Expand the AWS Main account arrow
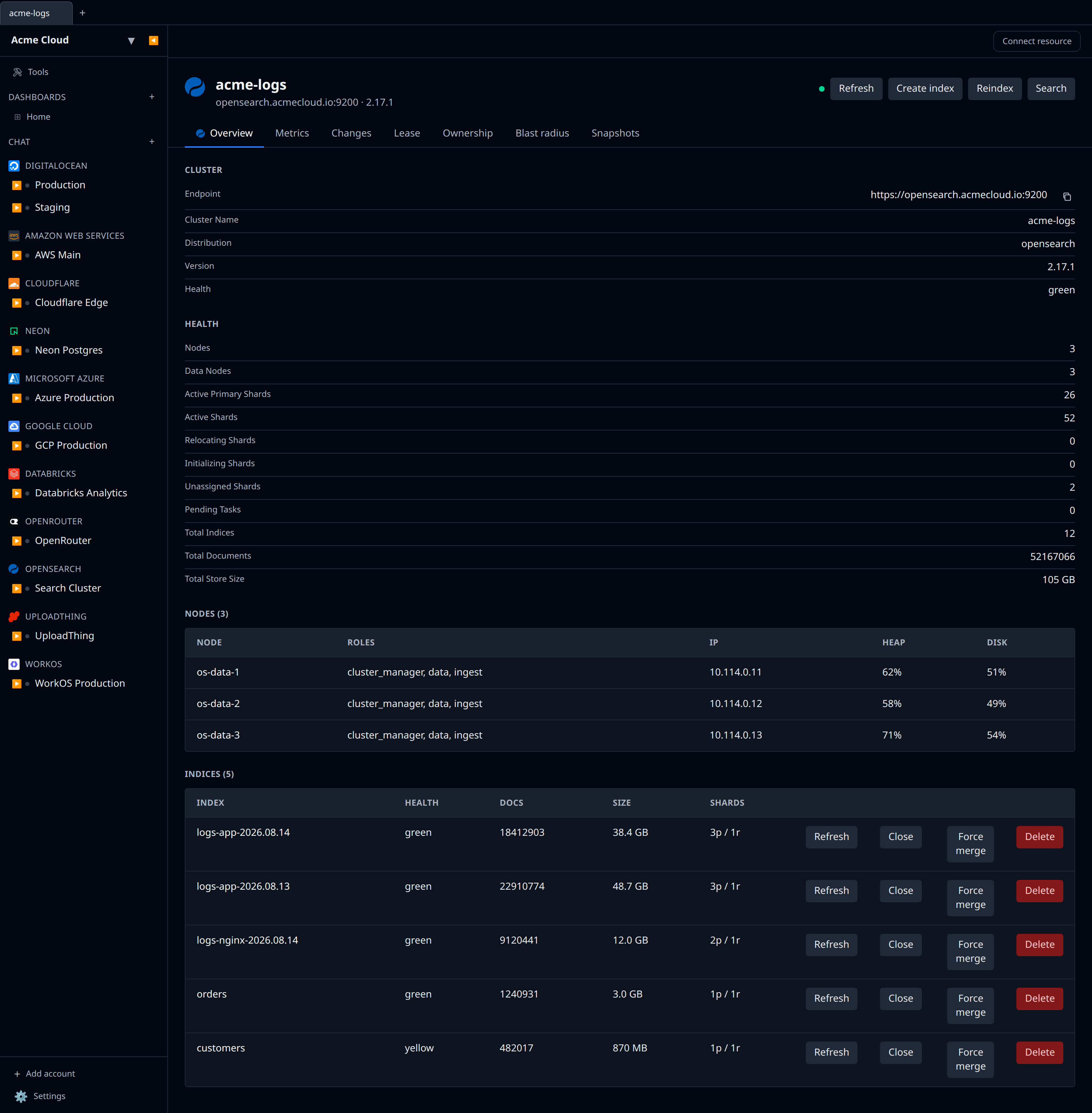Image resolution: width=1092 pixels, height=1113 pixels. click(x=17, y=255)
